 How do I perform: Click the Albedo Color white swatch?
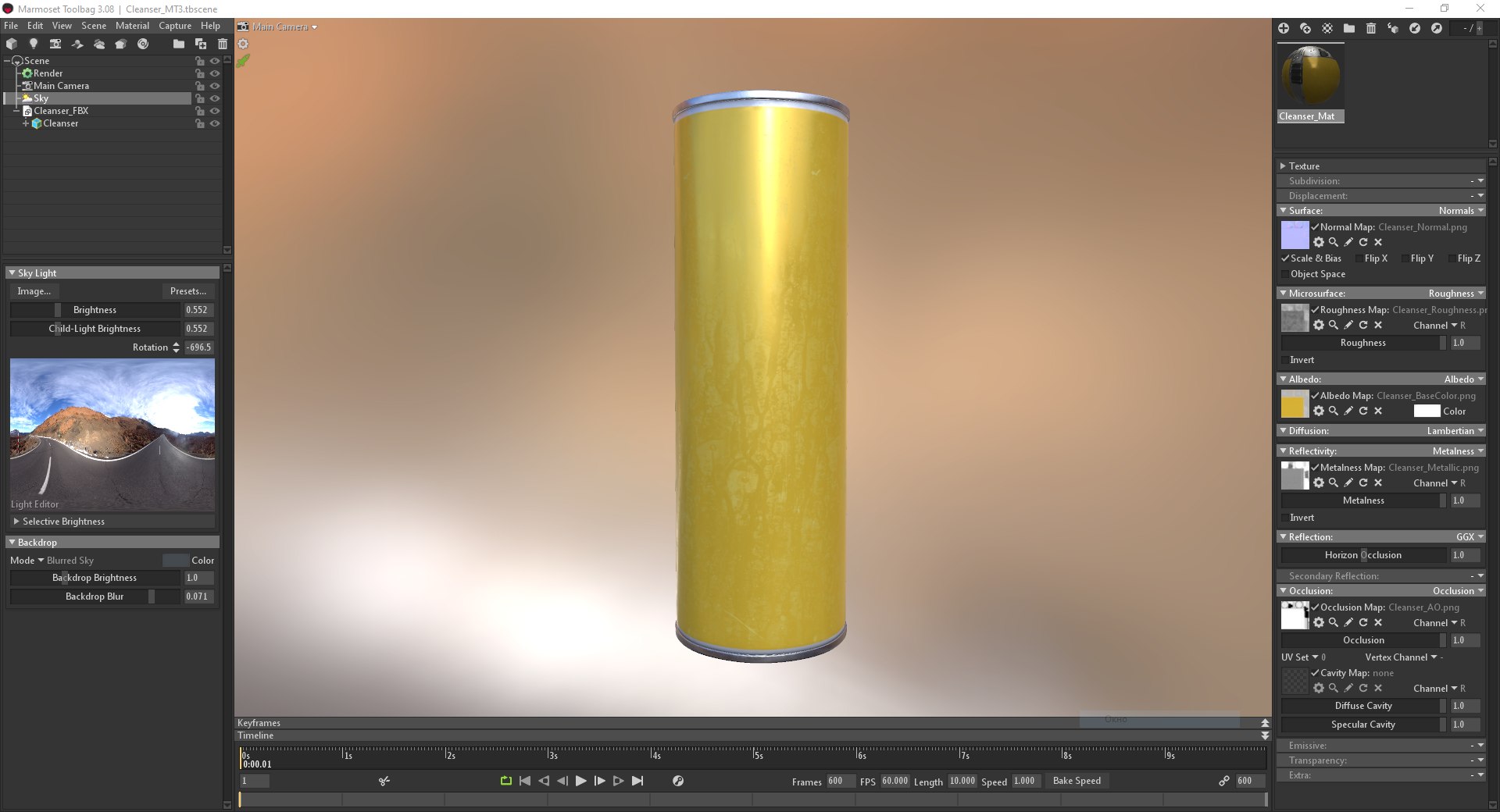[1427, 411]
